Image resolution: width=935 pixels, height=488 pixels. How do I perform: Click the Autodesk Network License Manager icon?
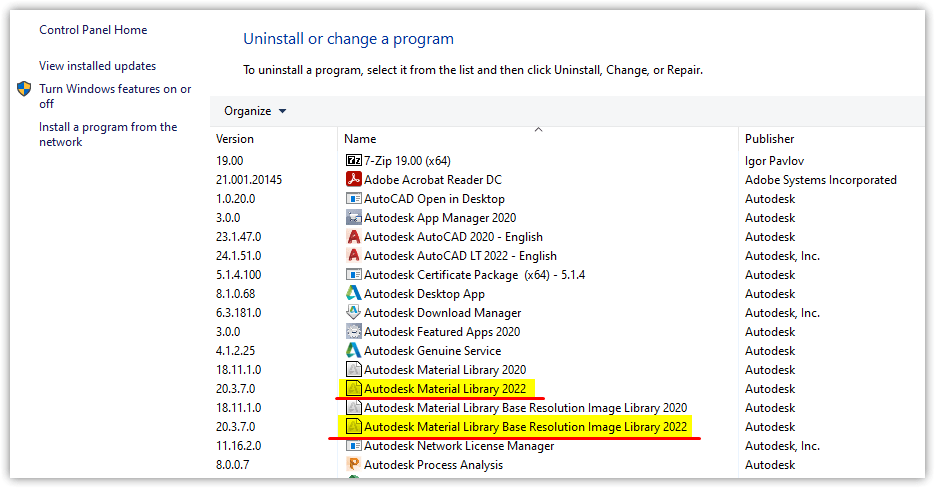point(354,446)
